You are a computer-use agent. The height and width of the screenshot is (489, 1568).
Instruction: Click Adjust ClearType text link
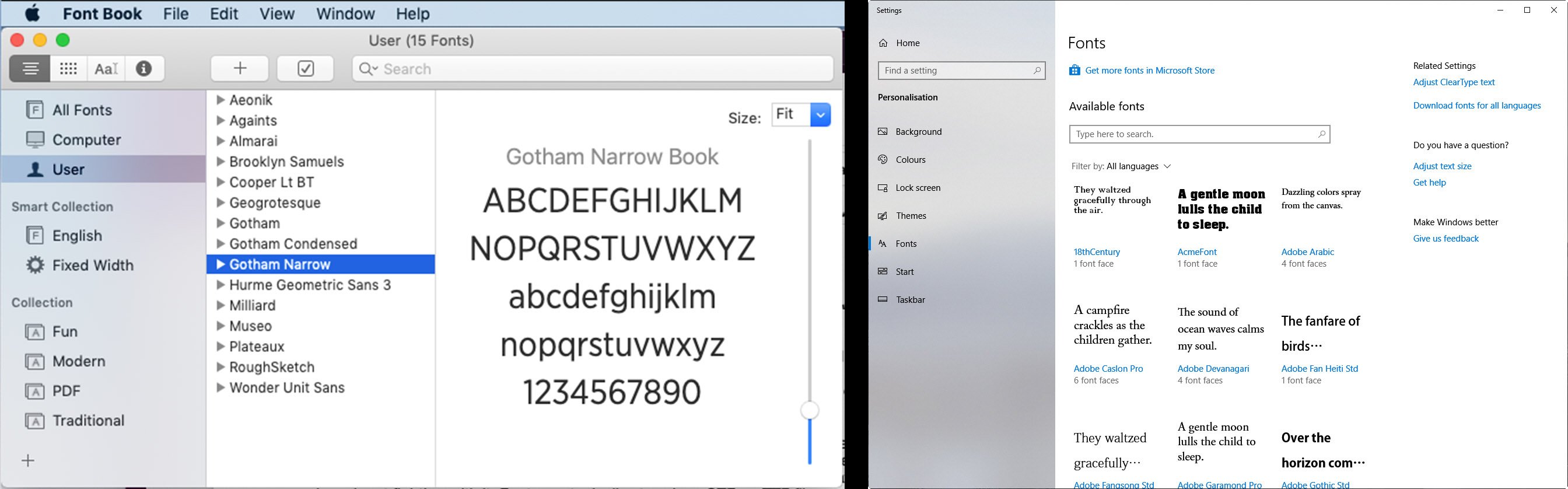click(1454, 82)
